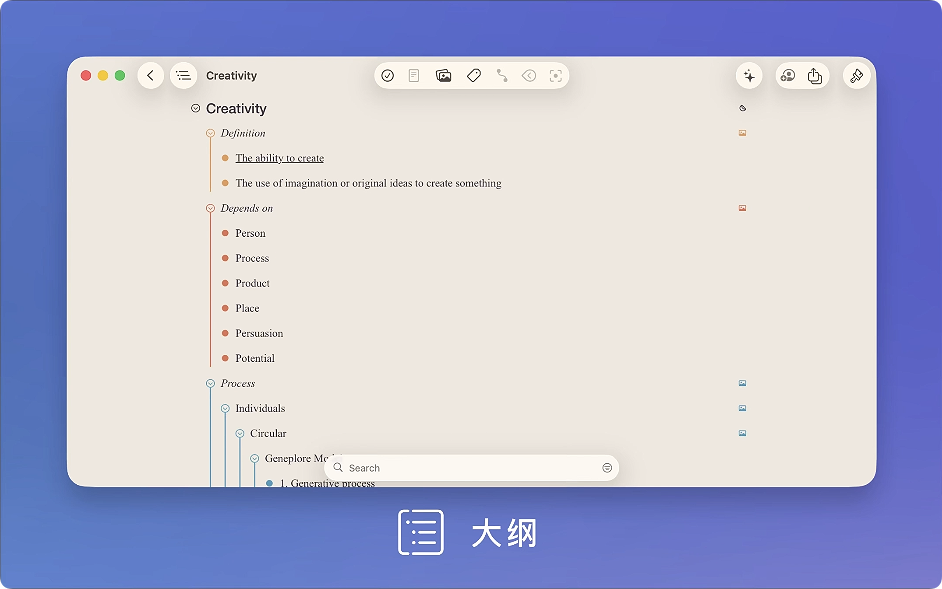Add a tag with the tag icon
The image size is (942, 589).
click(474, 76)
